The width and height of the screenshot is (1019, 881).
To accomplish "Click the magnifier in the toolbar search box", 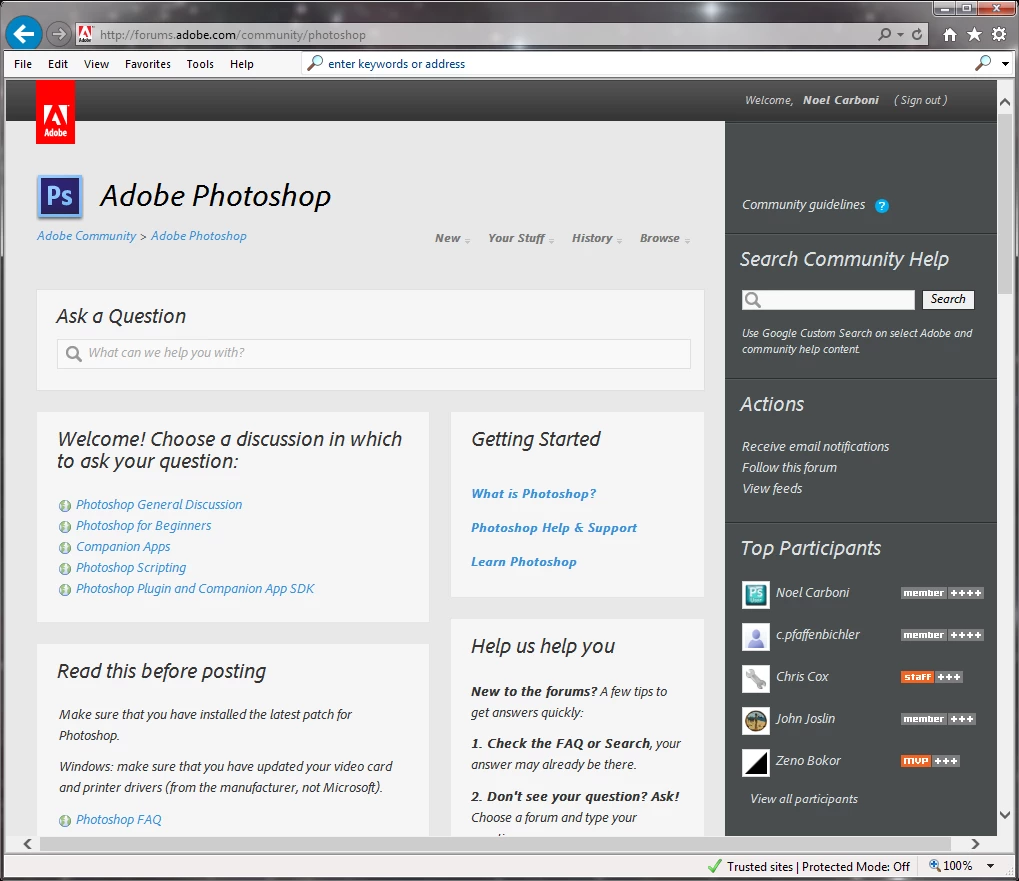I will (315, 63).
